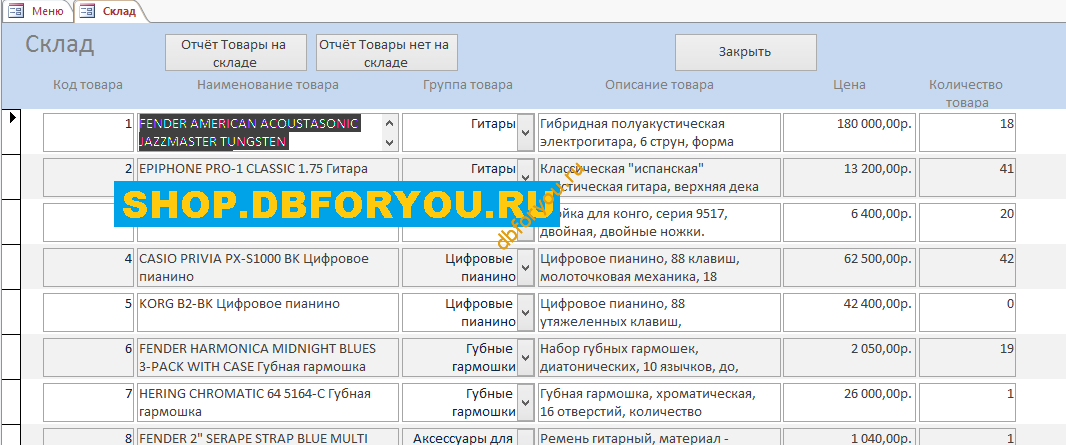The height and width of the screenshot is (445, 1066).
Task: Click price field 2 050,00р.
Action: tap(848, 357)
